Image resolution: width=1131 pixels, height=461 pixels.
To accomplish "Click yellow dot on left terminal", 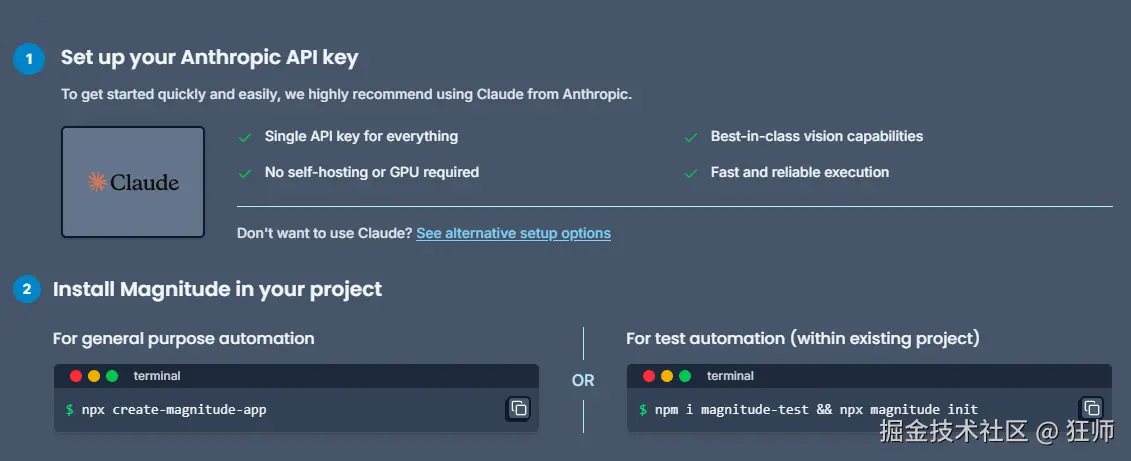I will coord(94,376).
